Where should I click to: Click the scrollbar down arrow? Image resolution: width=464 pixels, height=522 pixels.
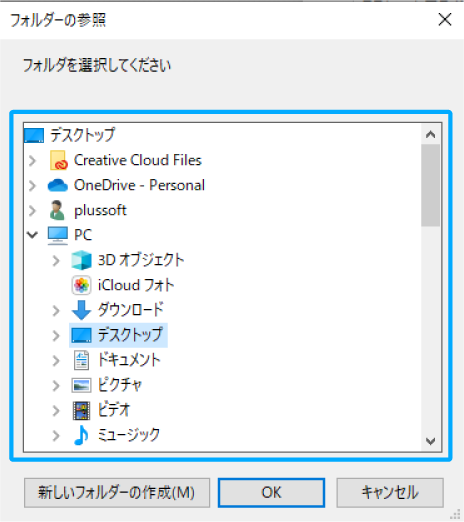click(430, 441)
